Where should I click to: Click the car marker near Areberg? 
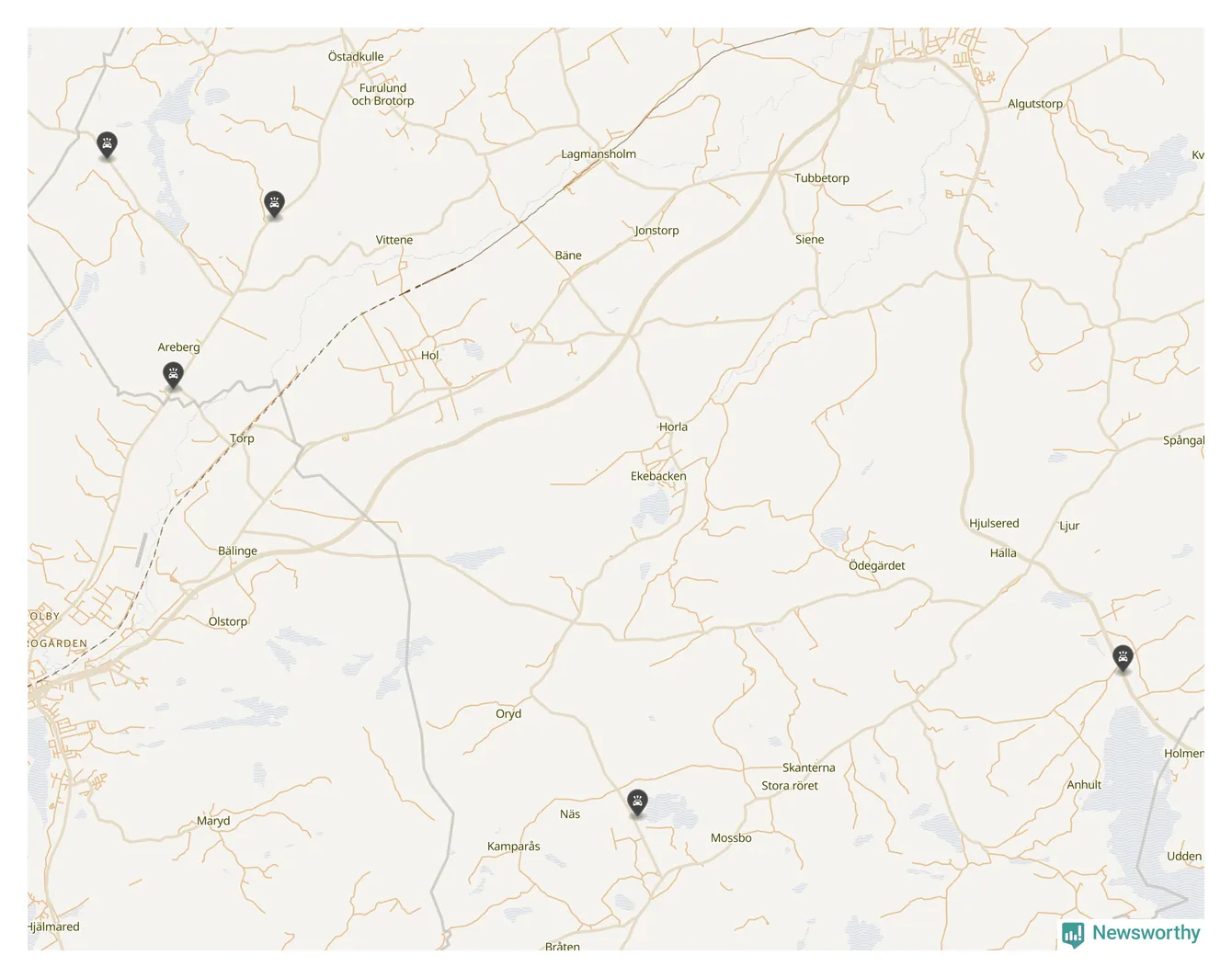[x=173, y=374]
